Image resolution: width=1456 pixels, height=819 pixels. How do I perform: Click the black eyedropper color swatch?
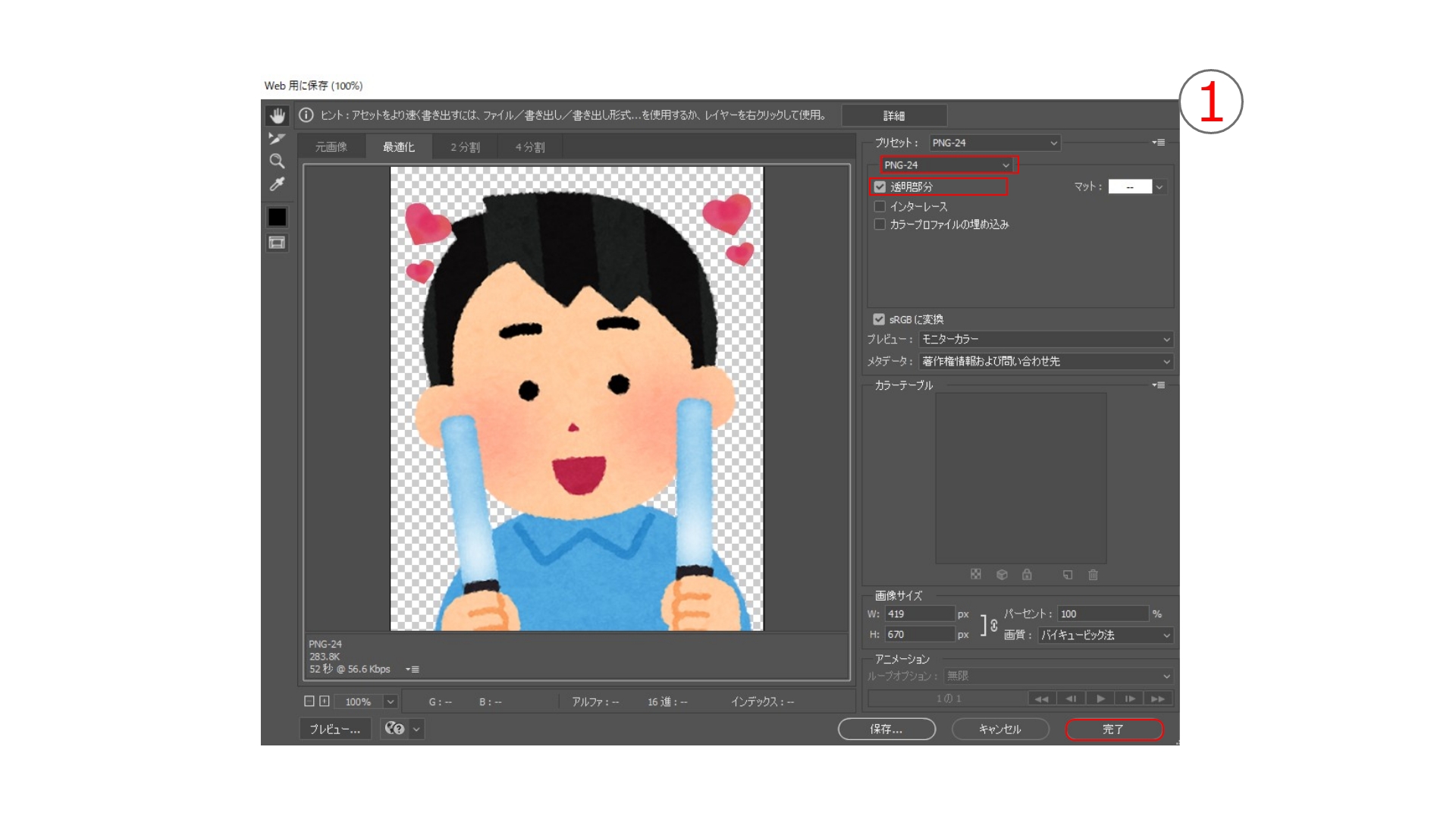coord(277,217)
